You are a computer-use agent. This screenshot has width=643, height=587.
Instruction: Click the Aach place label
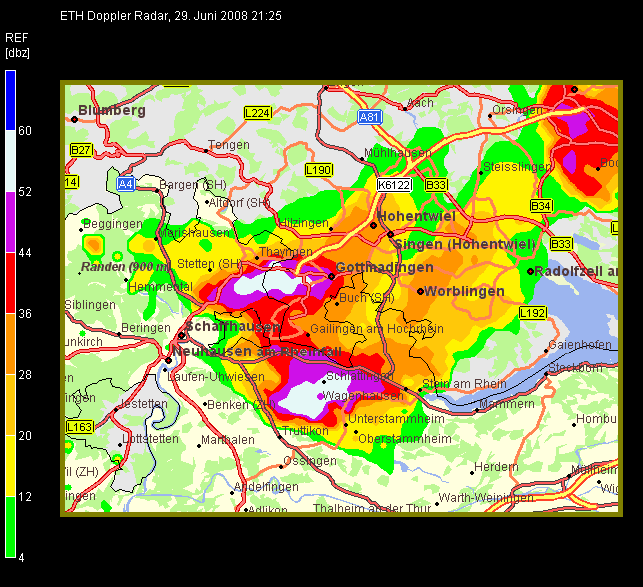tap(420, 103)
